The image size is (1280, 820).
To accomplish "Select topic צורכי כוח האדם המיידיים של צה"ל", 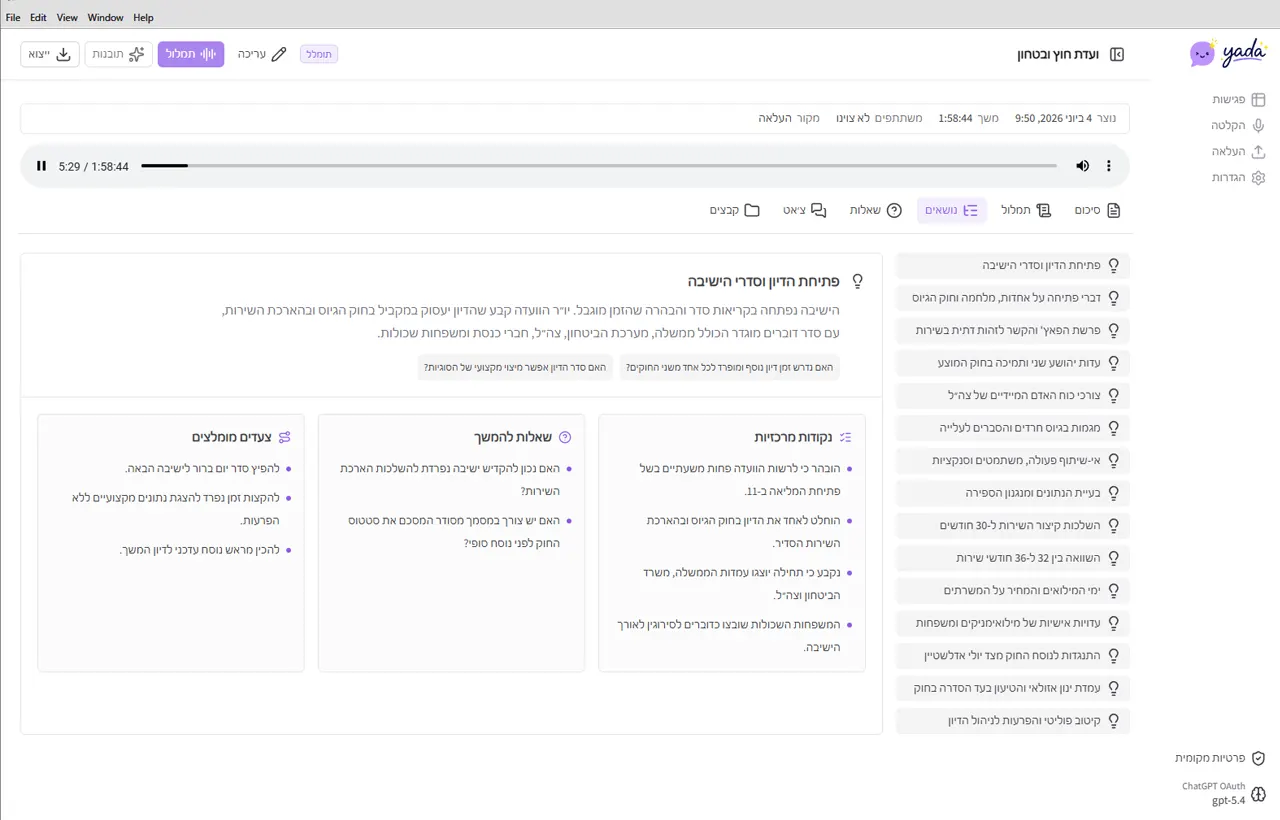I will point(1013,395).
